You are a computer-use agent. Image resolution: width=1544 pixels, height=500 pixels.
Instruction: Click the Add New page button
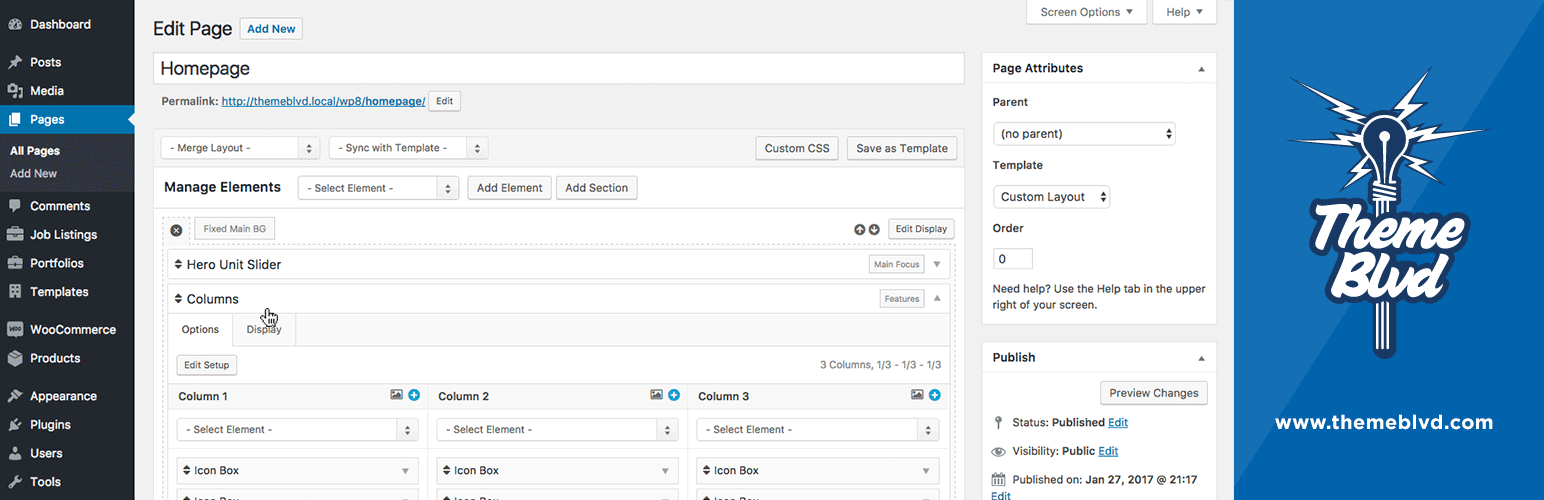point(271,29)
